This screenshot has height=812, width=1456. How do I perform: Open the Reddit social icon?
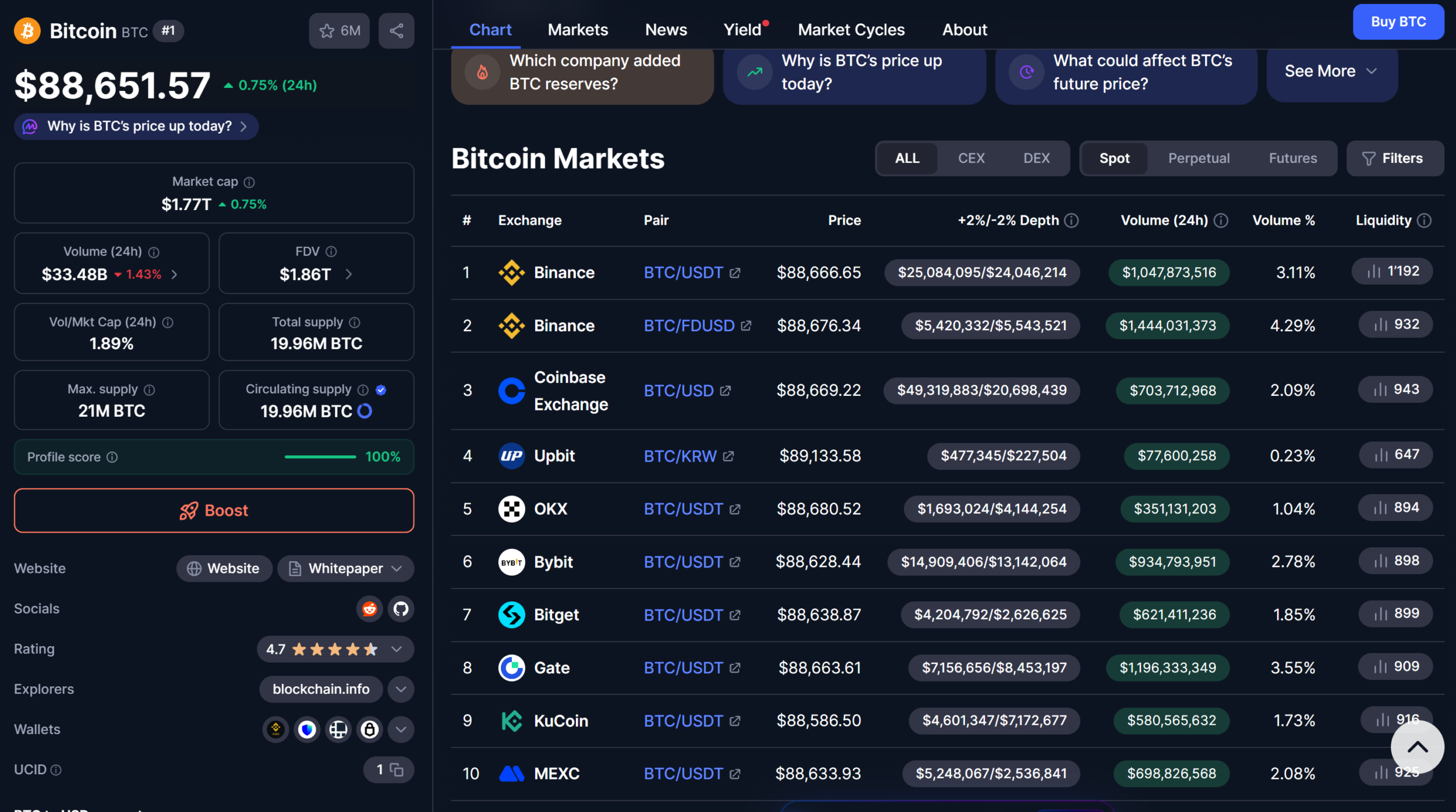pyautogui.click(x=369, y=609)
